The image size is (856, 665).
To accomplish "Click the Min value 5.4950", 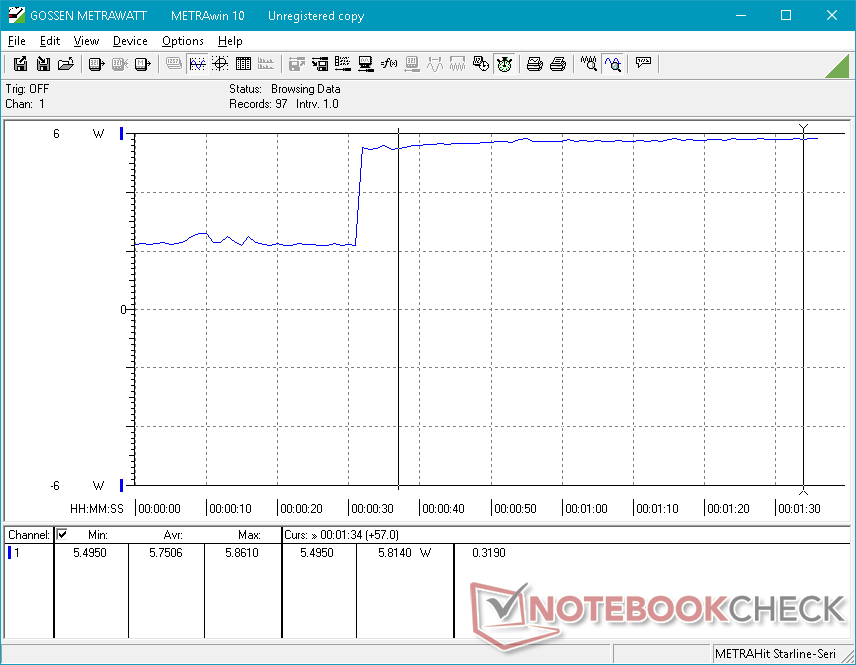I will 90,553.
